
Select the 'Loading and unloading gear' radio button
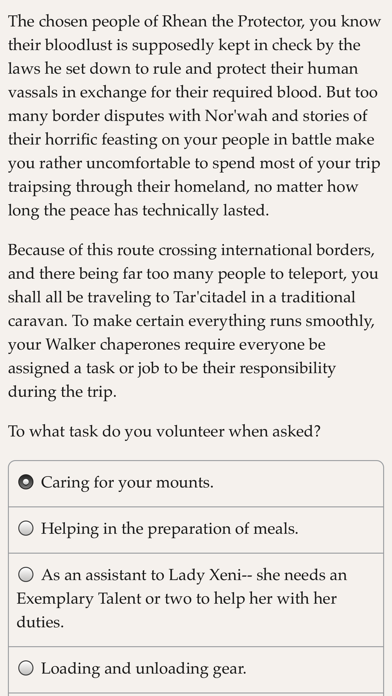click(26, 668)
